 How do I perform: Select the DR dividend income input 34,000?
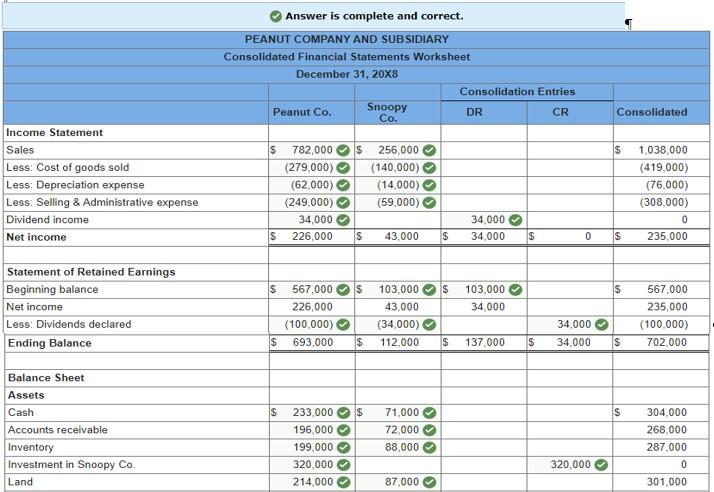tap(484, 220)
